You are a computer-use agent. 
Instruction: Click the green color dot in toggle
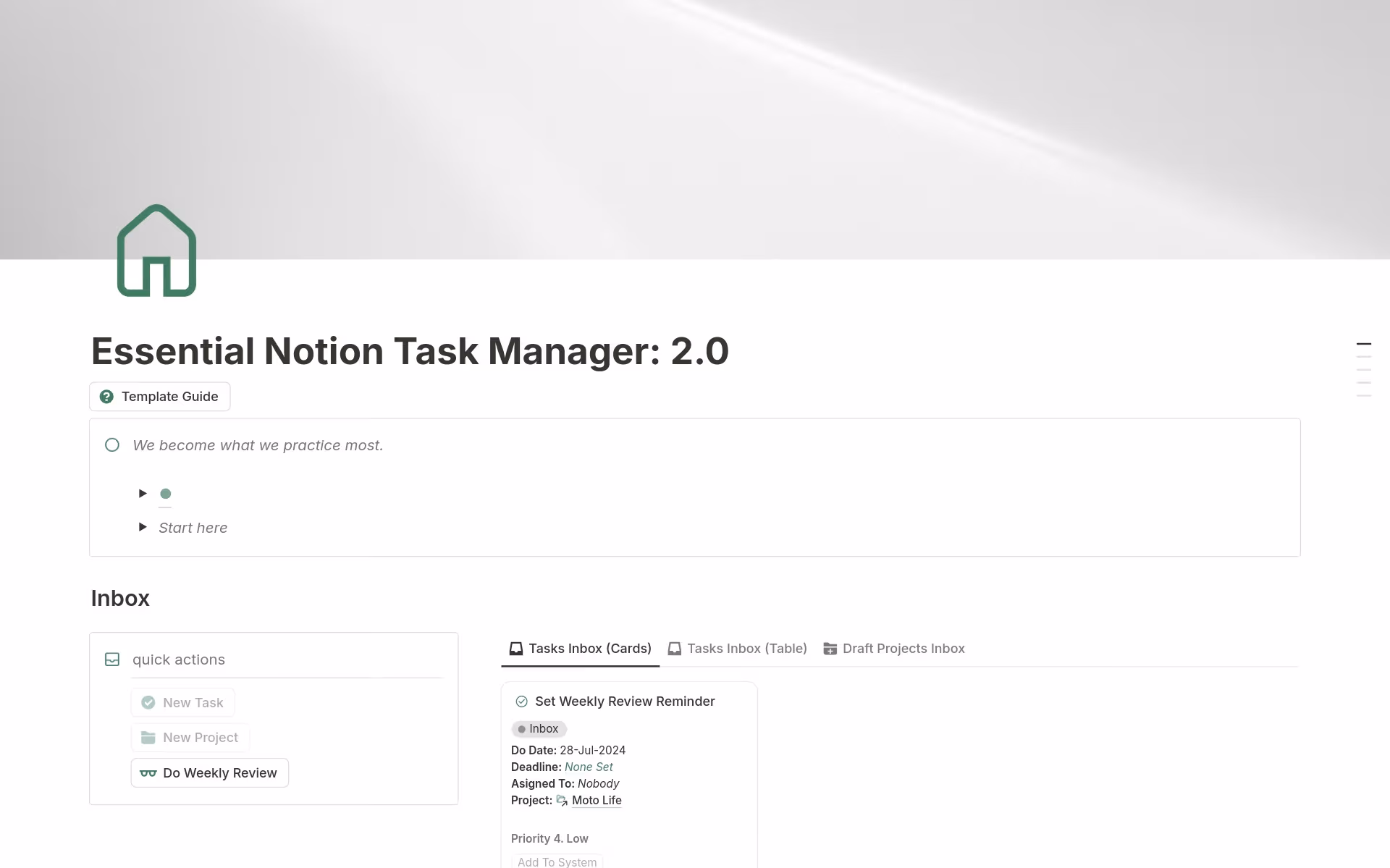(166, 494)
